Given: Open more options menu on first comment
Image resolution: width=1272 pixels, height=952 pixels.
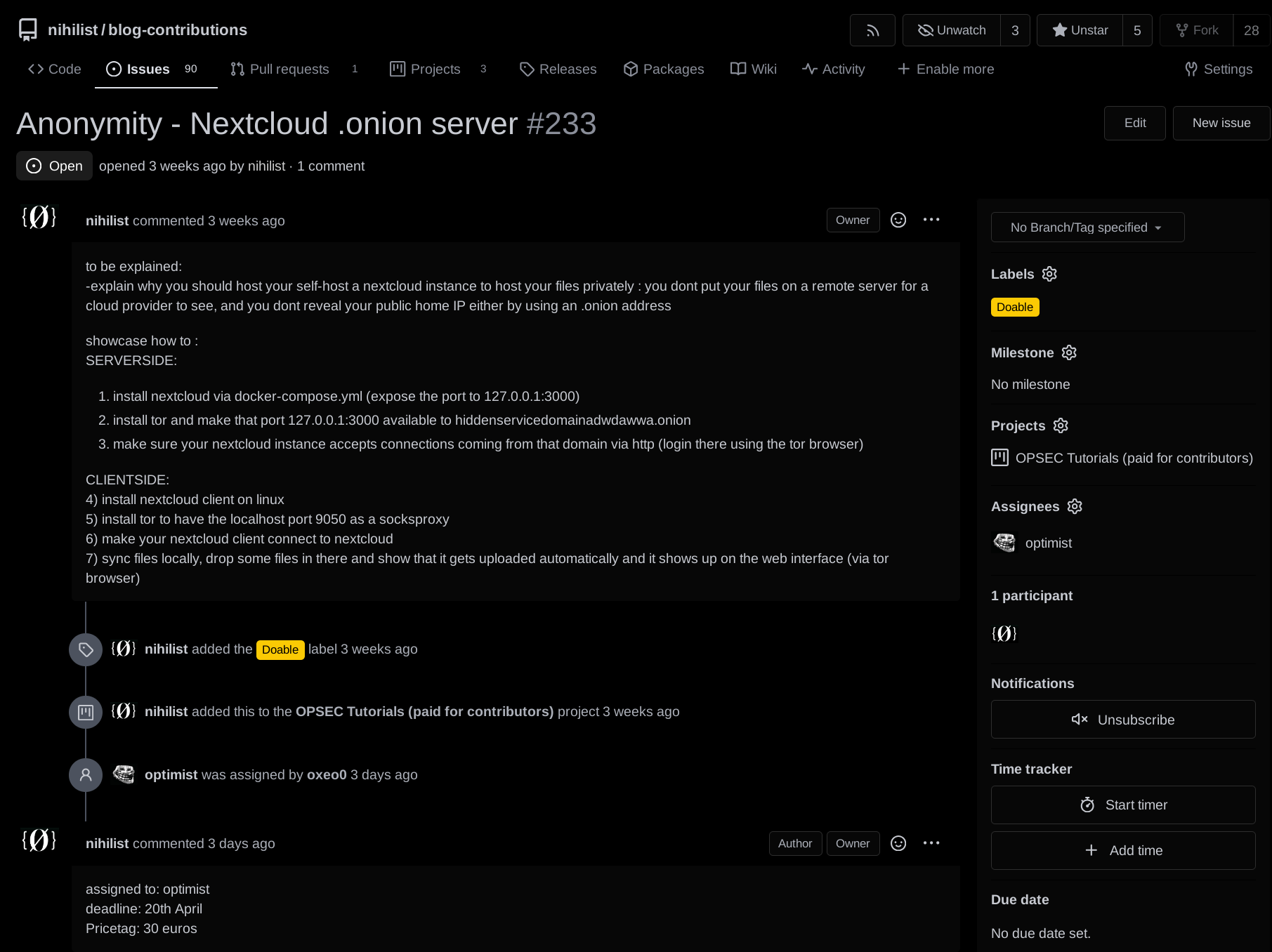Looking at the screenshot, I should point(931,220).
